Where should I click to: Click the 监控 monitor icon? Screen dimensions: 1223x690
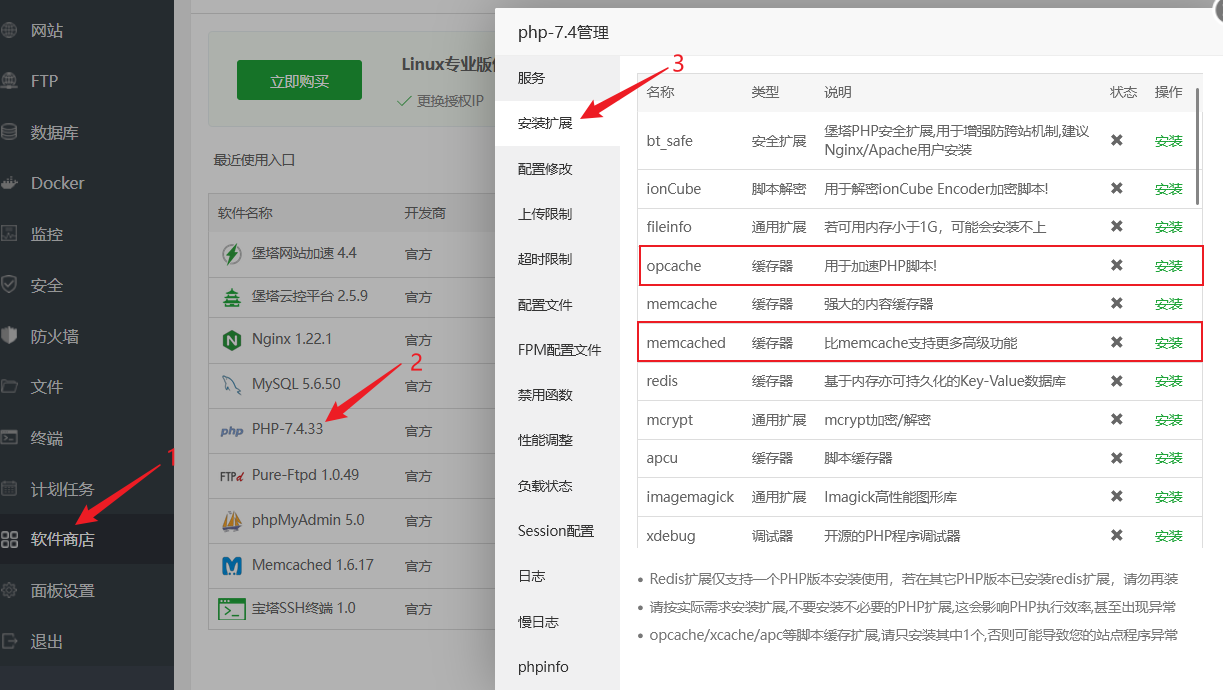pos(9,234)
